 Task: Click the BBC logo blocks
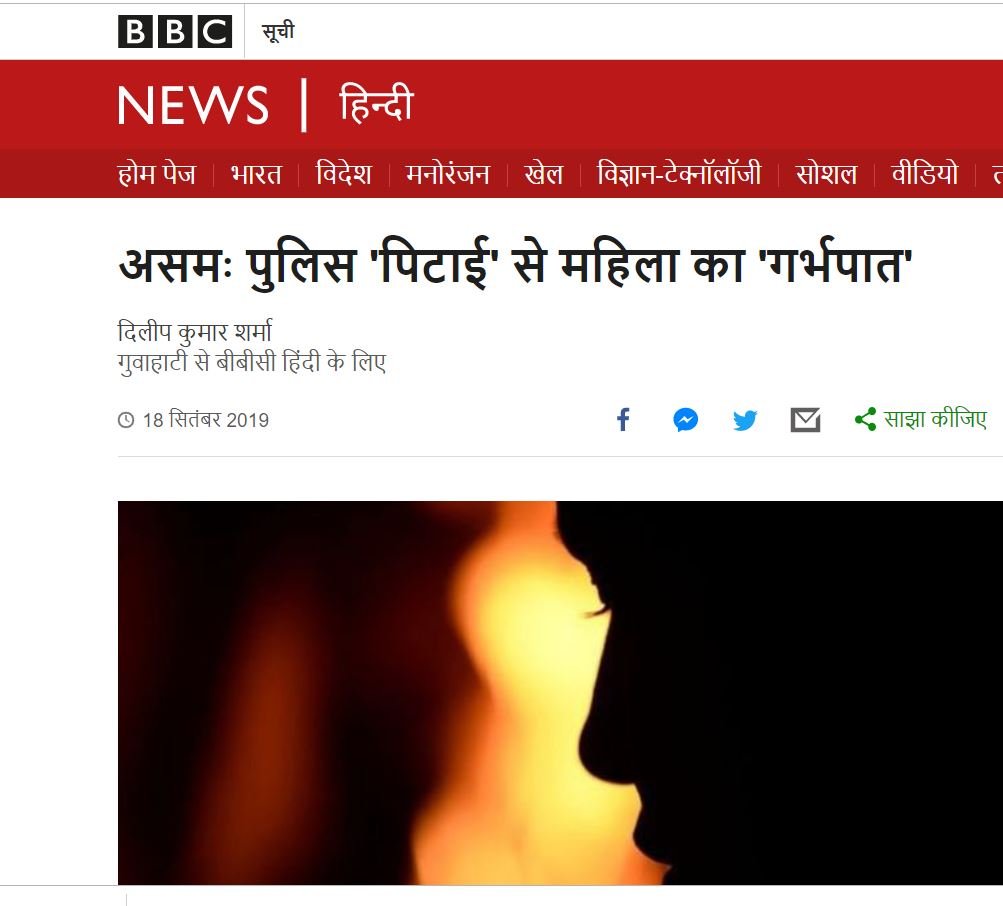[175, 31]
